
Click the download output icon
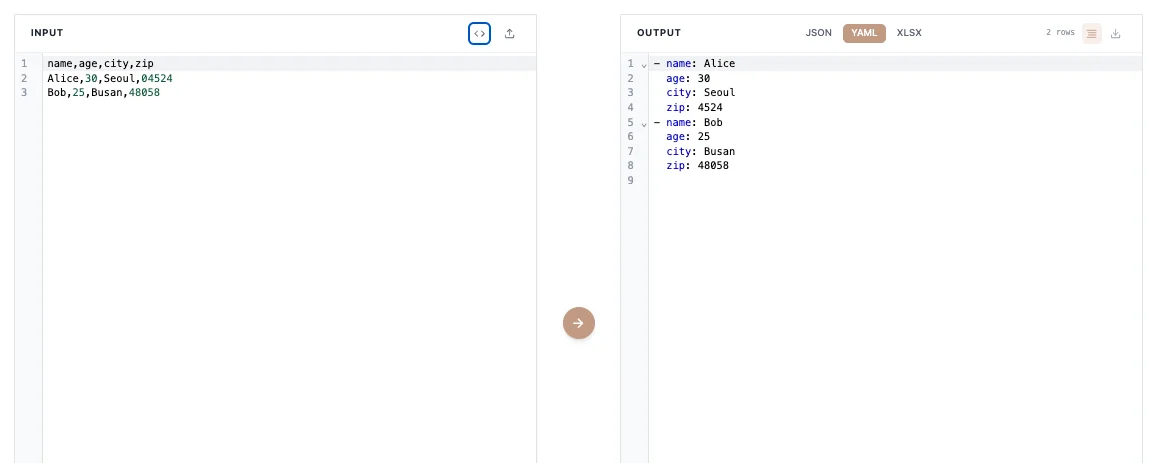(1116, 33)
